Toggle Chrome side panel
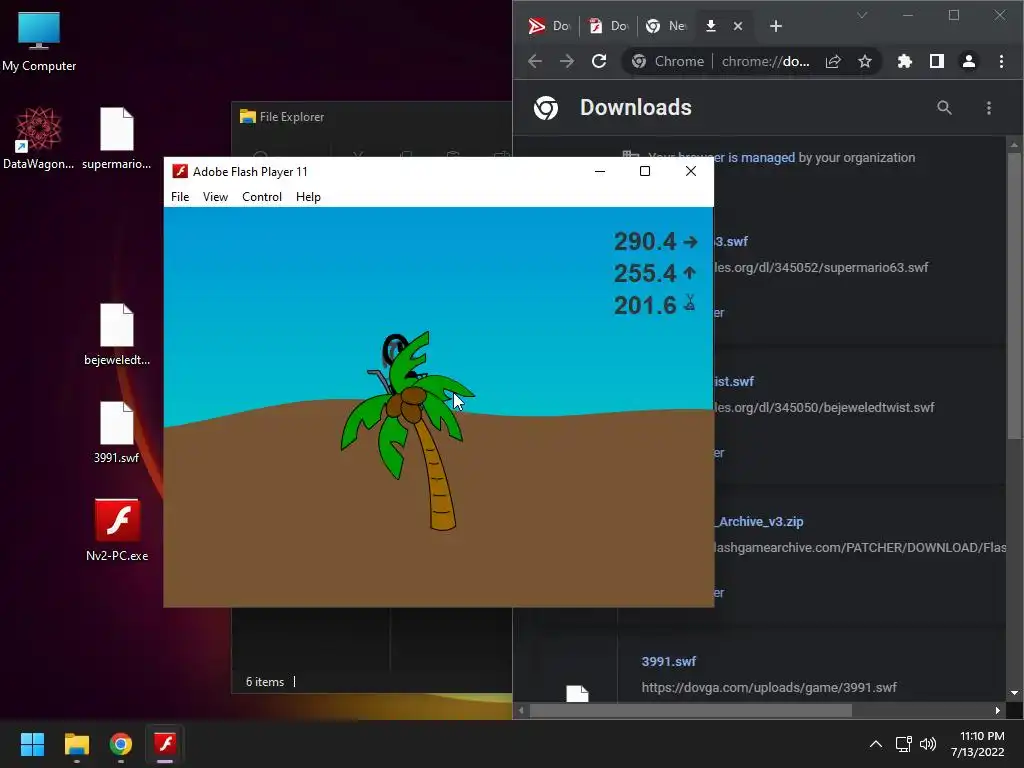This screenshot has height=768, width=1024. (936, 61)
